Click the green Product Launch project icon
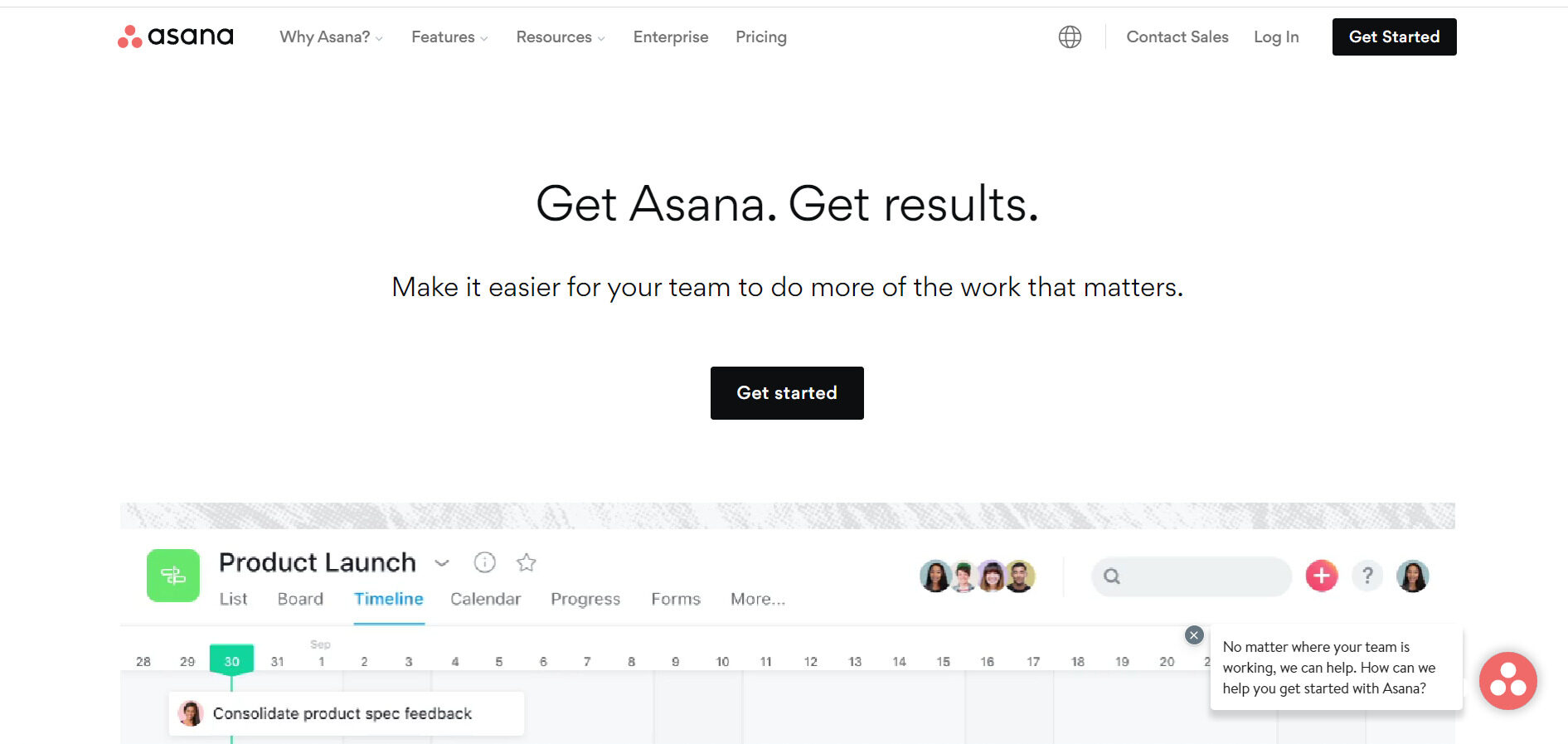Screen dimensions: 1568x744 173,576
